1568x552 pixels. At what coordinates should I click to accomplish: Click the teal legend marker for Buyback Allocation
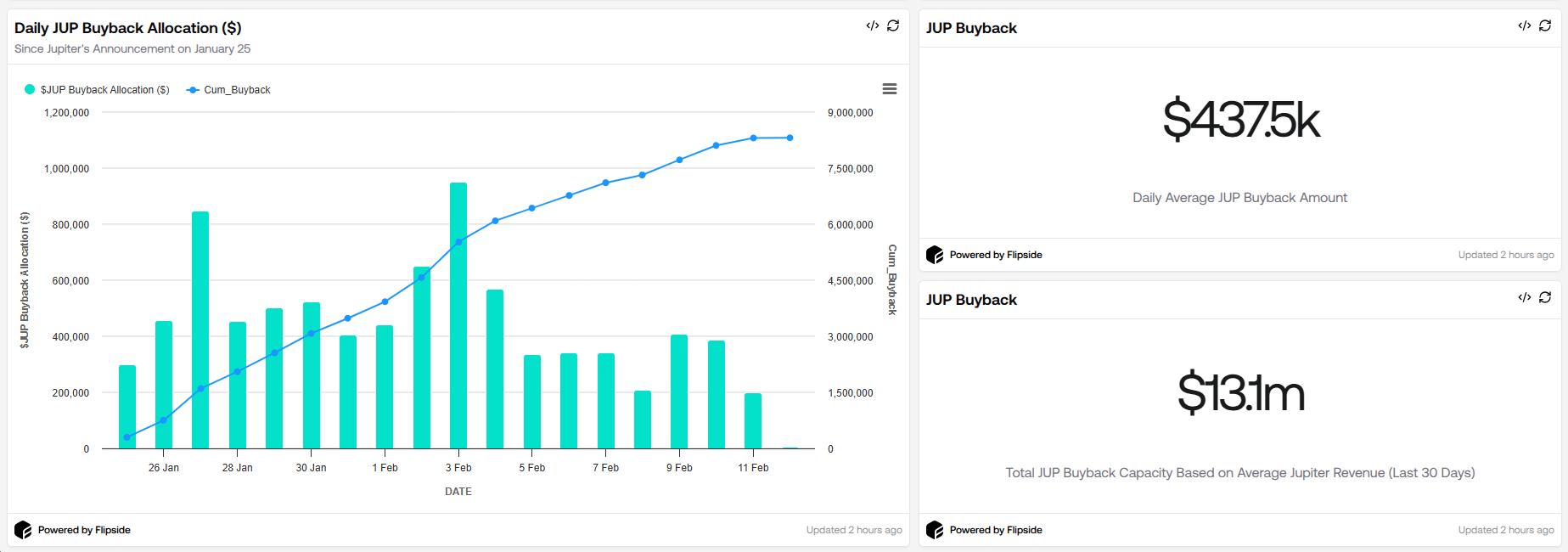pos(30,90)
